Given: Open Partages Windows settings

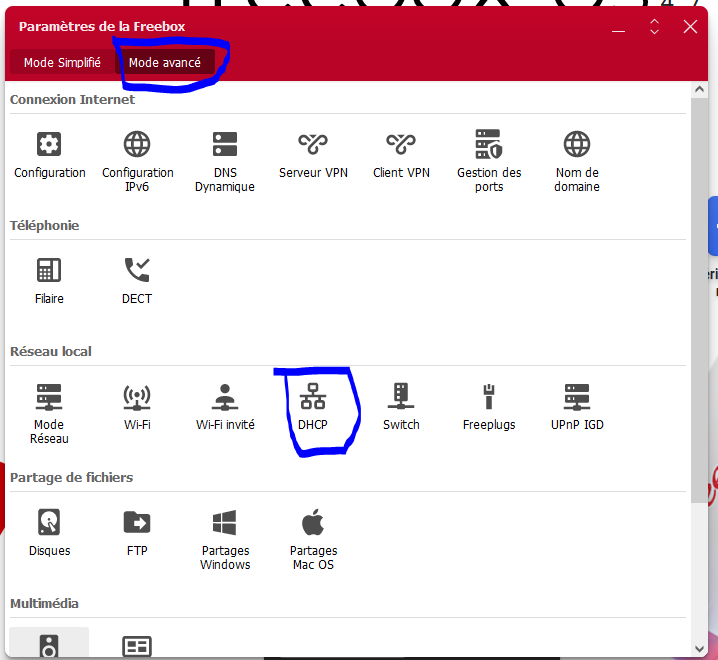Looking at the screenshot, I should 225,540.
